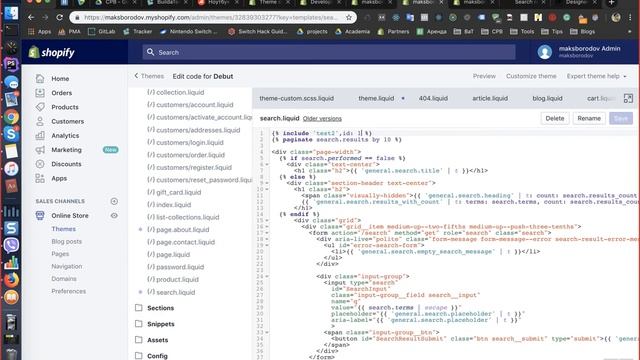Open collection.liquid template
This screenshot has width=640, height=360.
tap(176, 92)
